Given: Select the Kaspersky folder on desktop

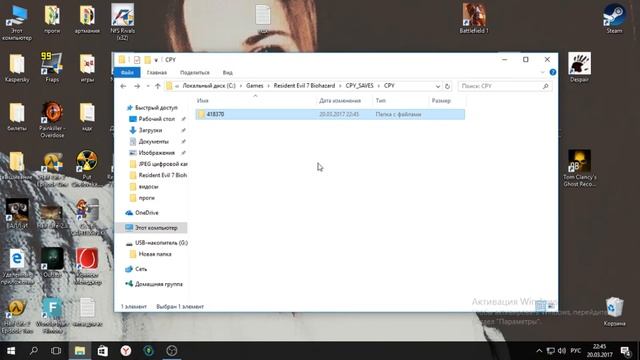Looking at the screenshot, I should [17, 67].
